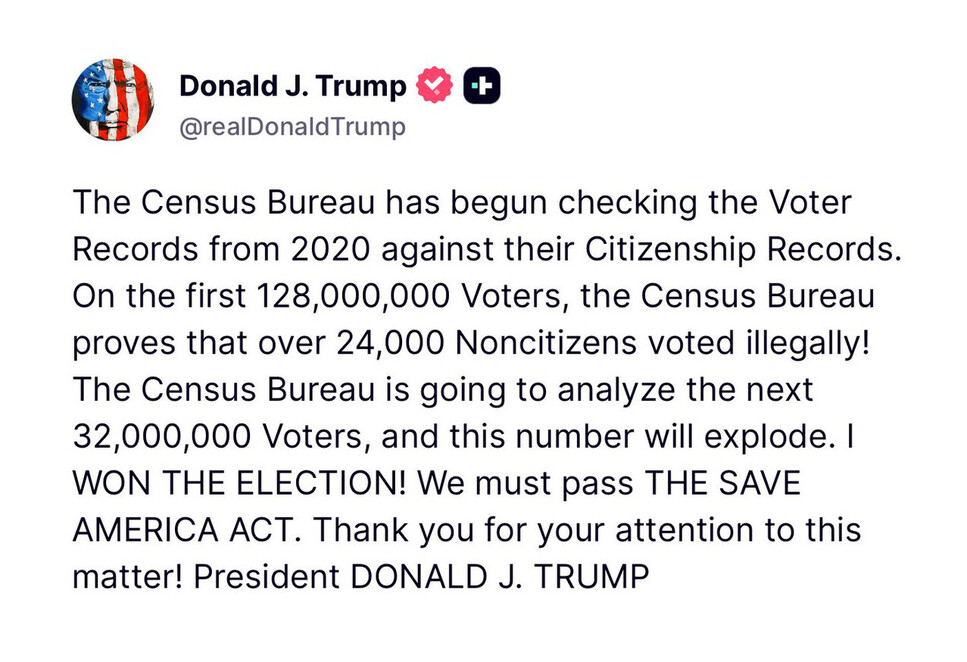The width and height of the screenshot is (967, 662).
Task: Click the first Census Bureau mention
Action: click(x=258, y=202)
